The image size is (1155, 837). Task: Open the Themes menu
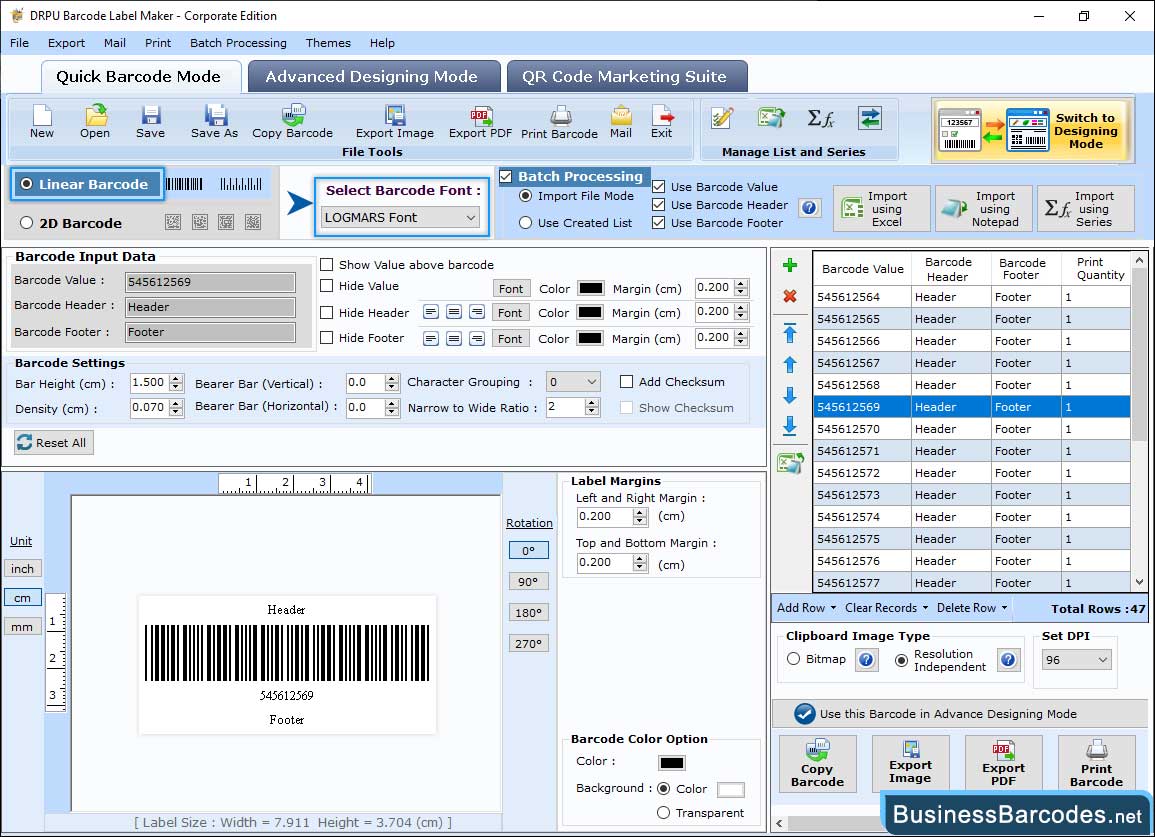[x=328, y=43]
